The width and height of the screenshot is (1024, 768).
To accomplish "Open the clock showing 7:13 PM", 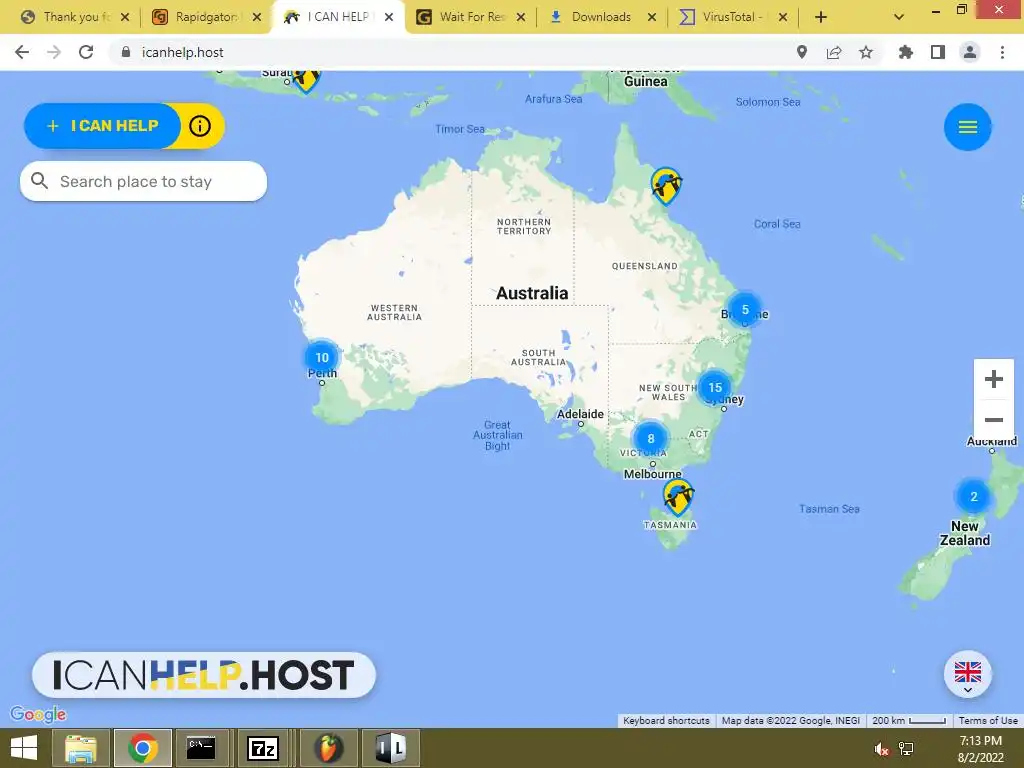I will (x=980, y=749).
